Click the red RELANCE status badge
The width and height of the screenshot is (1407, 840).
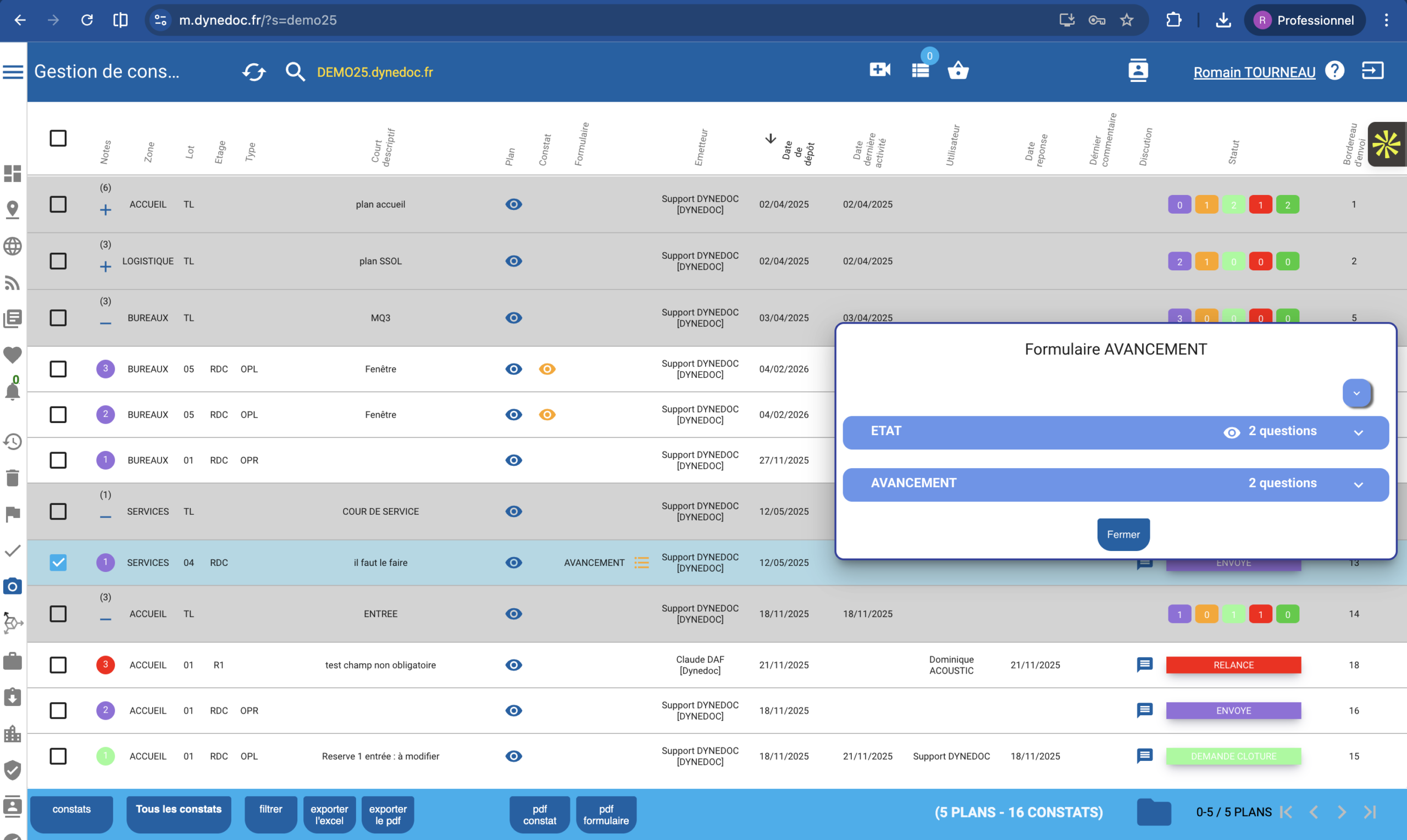point(1233,665)
